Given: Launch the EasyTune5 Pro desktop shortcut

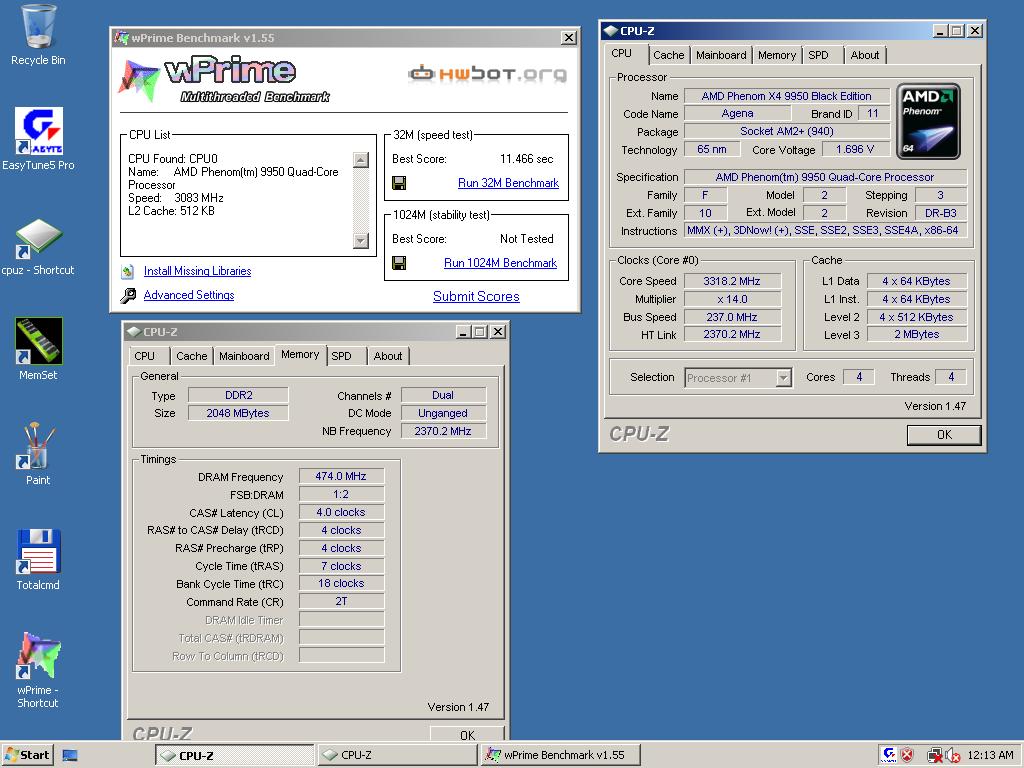Looking at the screenshot, I should click(38, 138).
